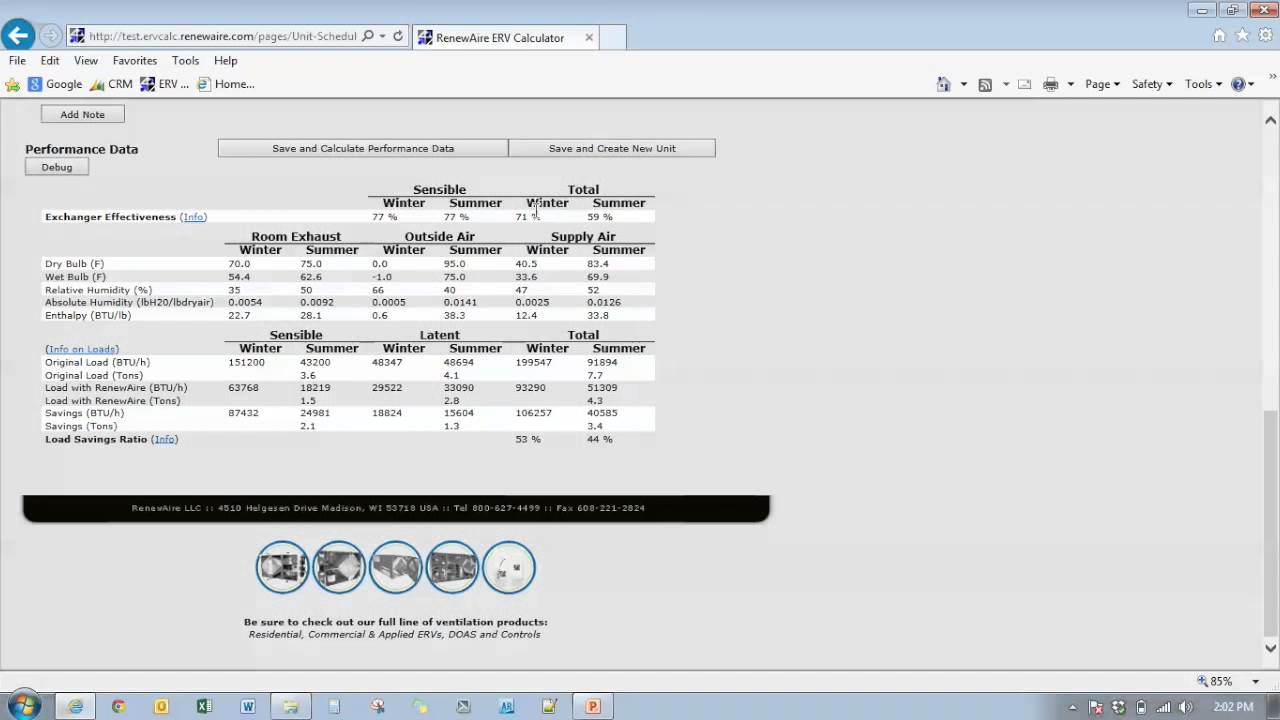Click the Debug button
Image resolution: width=1280 pixels, height=720 pixels.
[57, 167]
